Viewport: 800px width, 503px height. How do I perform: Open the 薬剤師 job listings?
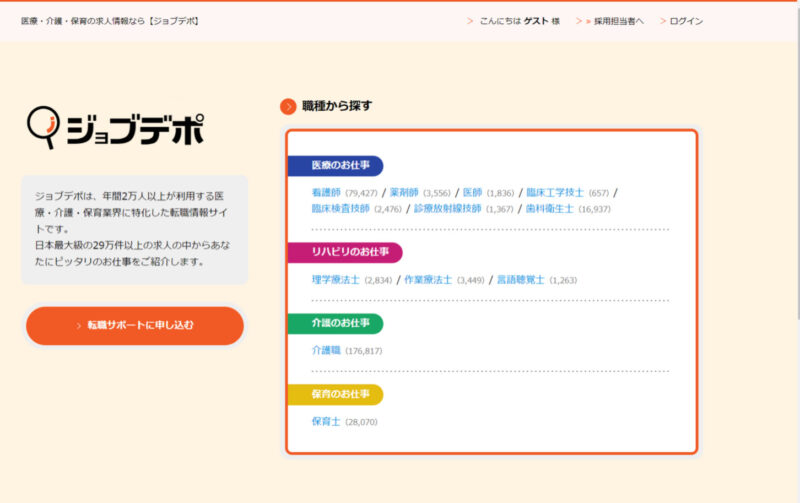[404, 192]
